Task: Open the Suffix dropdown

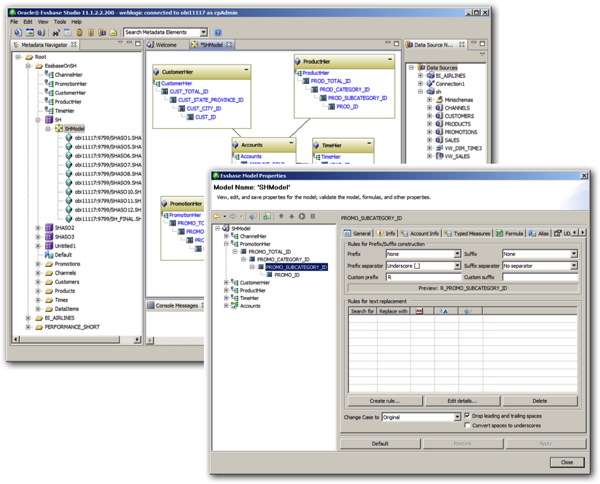Action: (x=574, y=254)
